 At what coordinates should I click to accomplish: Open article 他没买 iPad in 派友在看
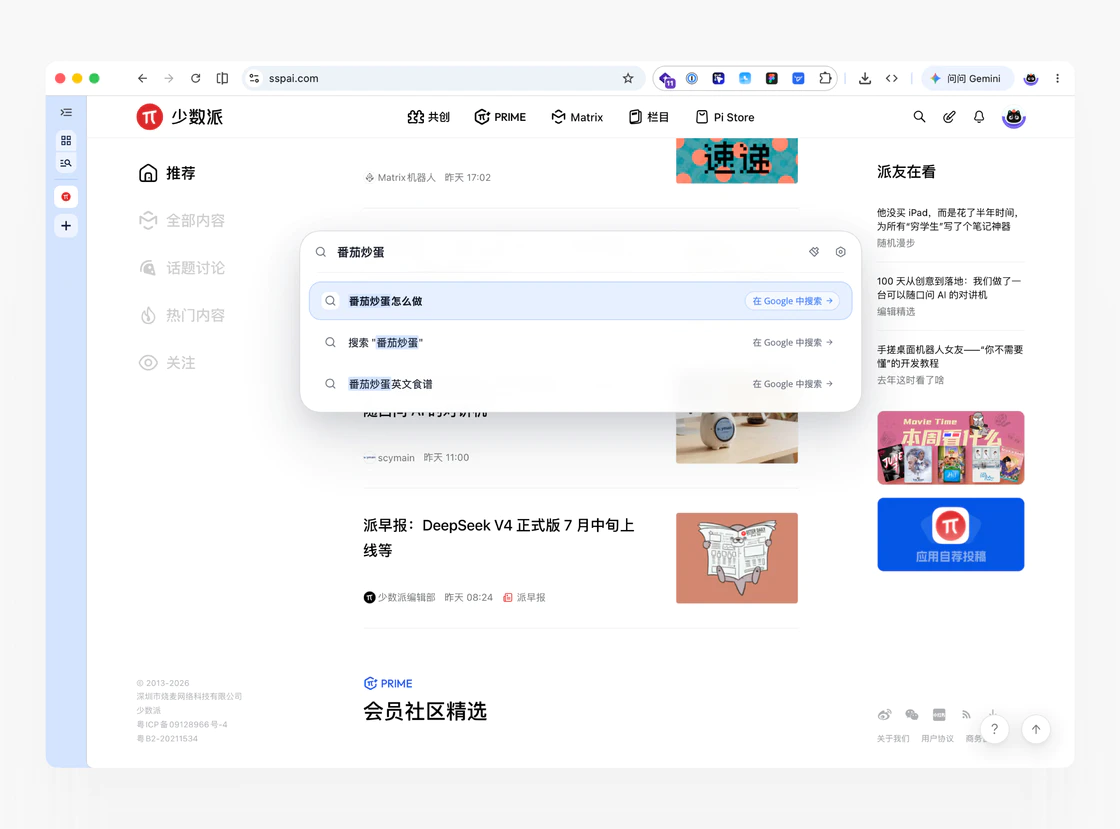point(948,219)
